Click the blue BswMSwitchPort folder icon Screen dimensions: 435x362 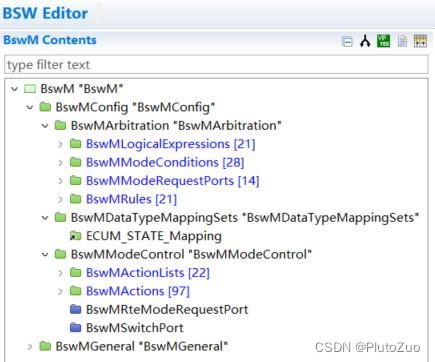coord(76,328)
